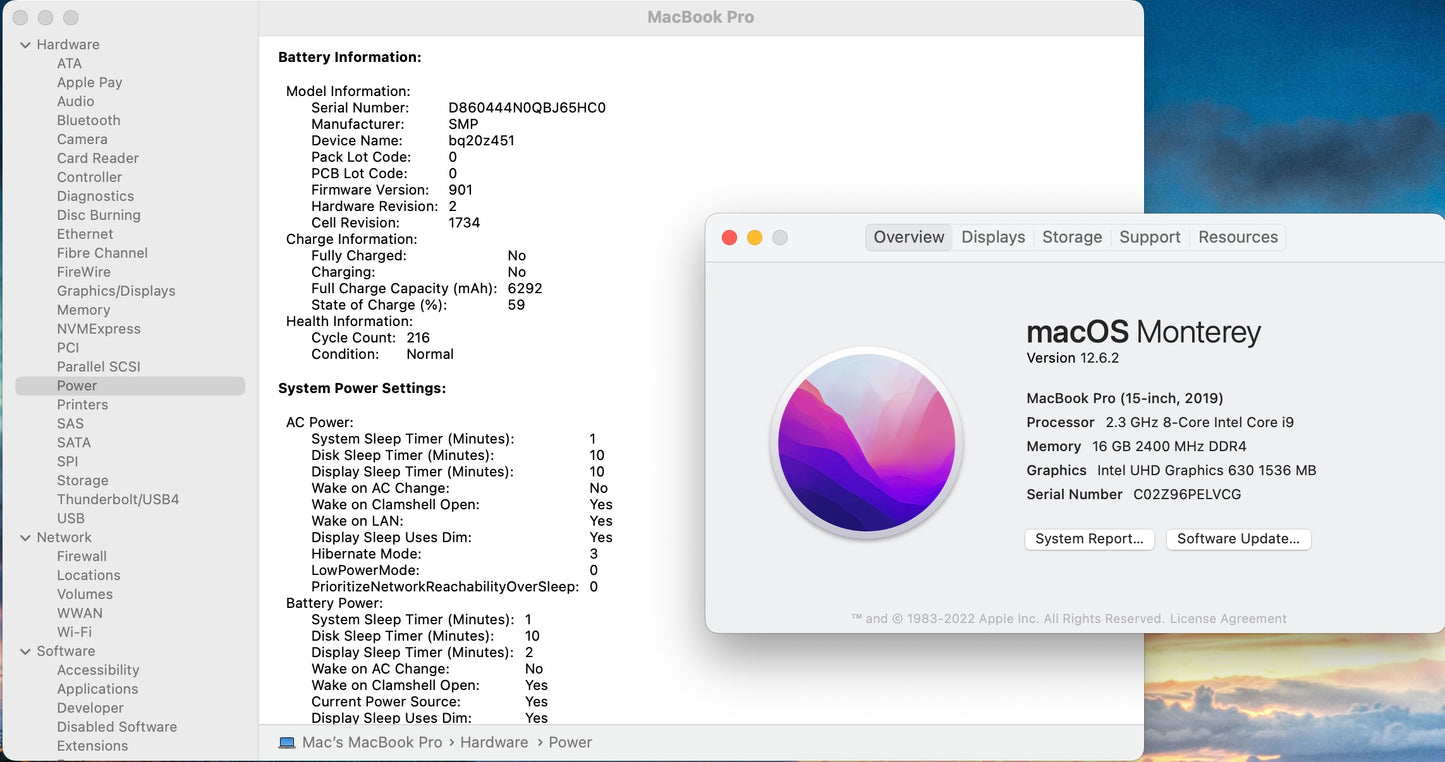Select Bluetooth in the hardware list
The height and width of the screenshot is (762, 1445).
tap(88, 121)
